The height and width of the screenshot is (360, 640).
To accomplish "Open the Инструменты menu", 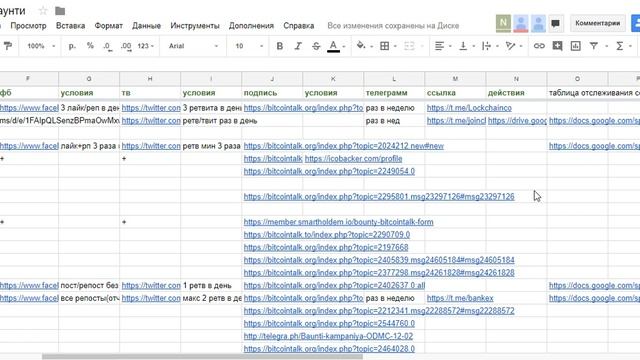I will pos(195,26).
